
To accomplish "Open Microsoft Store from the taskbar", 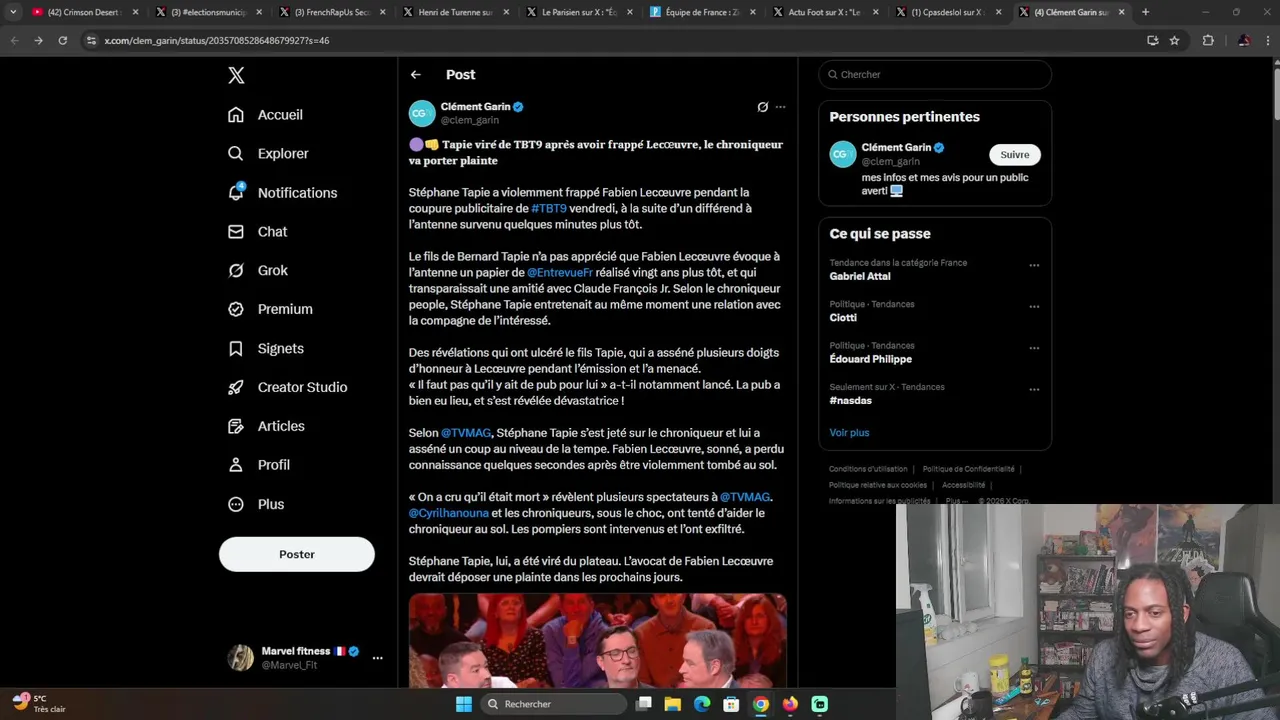I will 731,704.
